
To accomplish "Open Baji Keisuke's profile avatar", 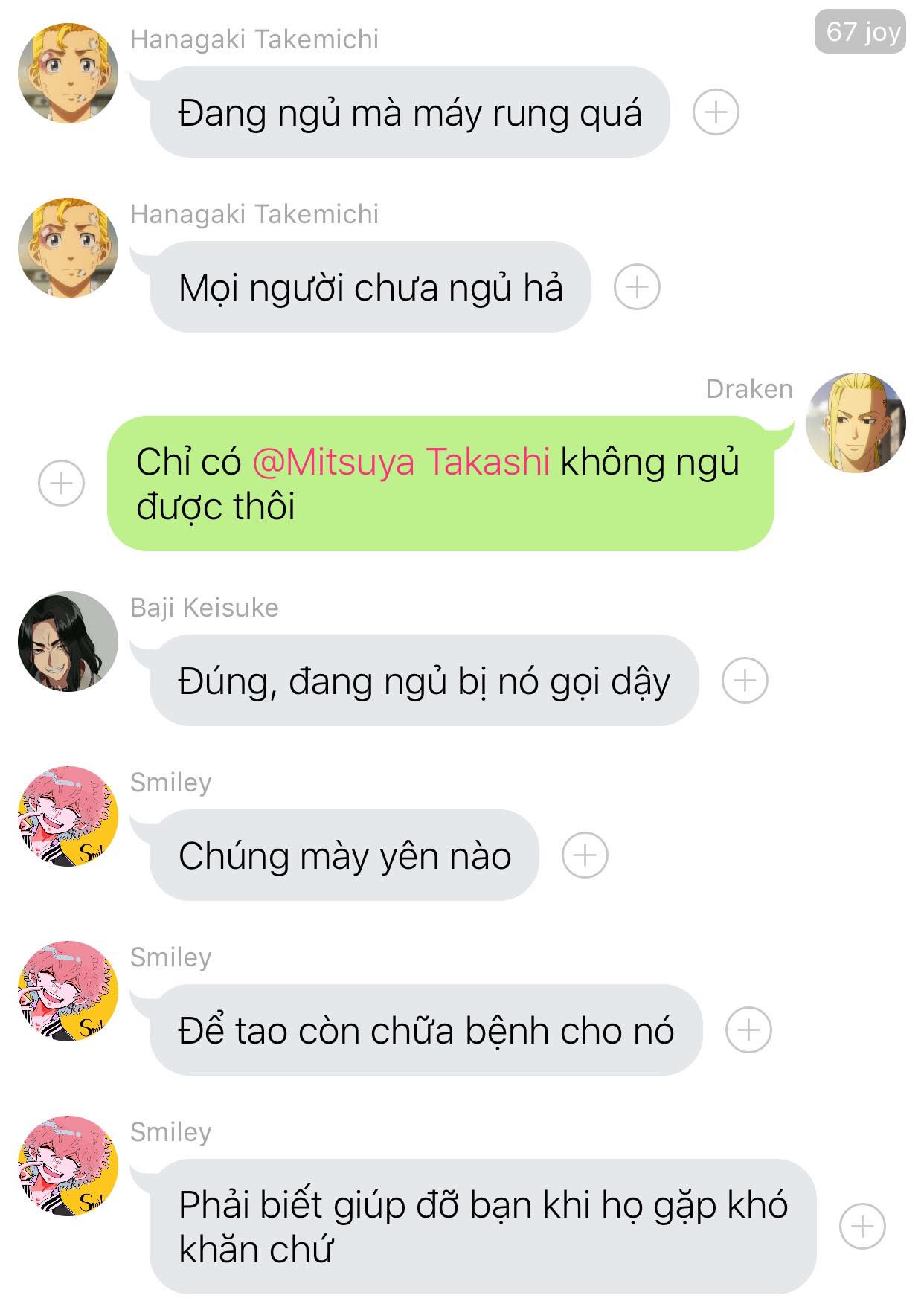I will (68, 641).
